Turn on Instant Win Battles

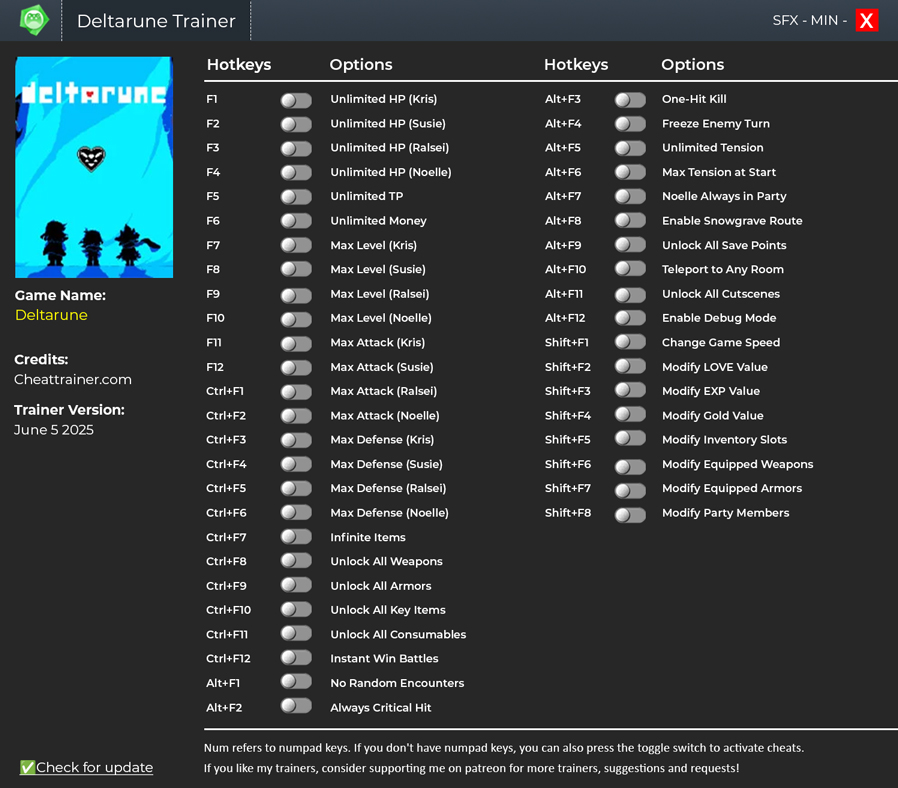(296, 657)
